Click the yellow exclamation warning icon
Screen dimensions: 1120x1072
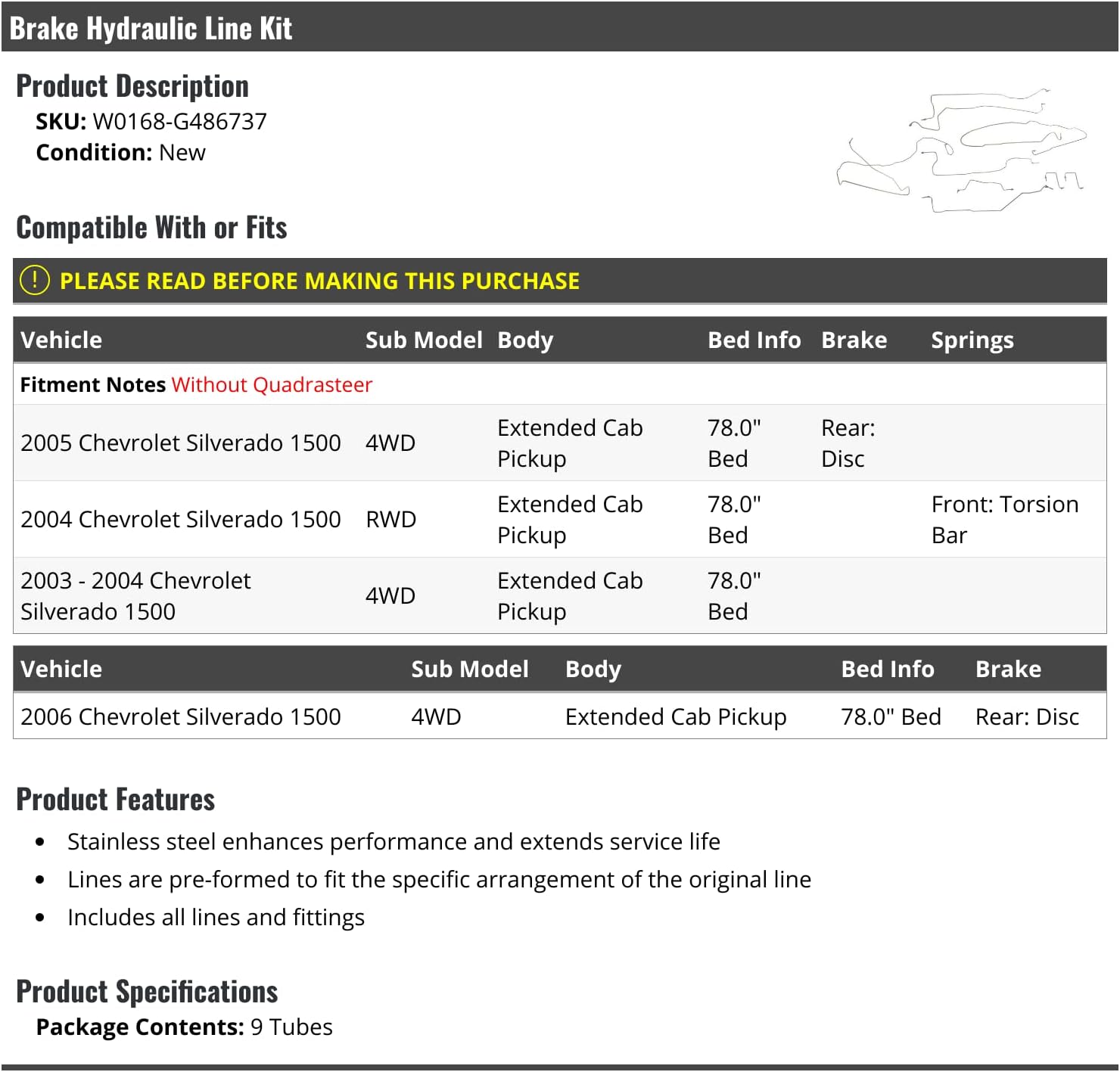(34, 281)
